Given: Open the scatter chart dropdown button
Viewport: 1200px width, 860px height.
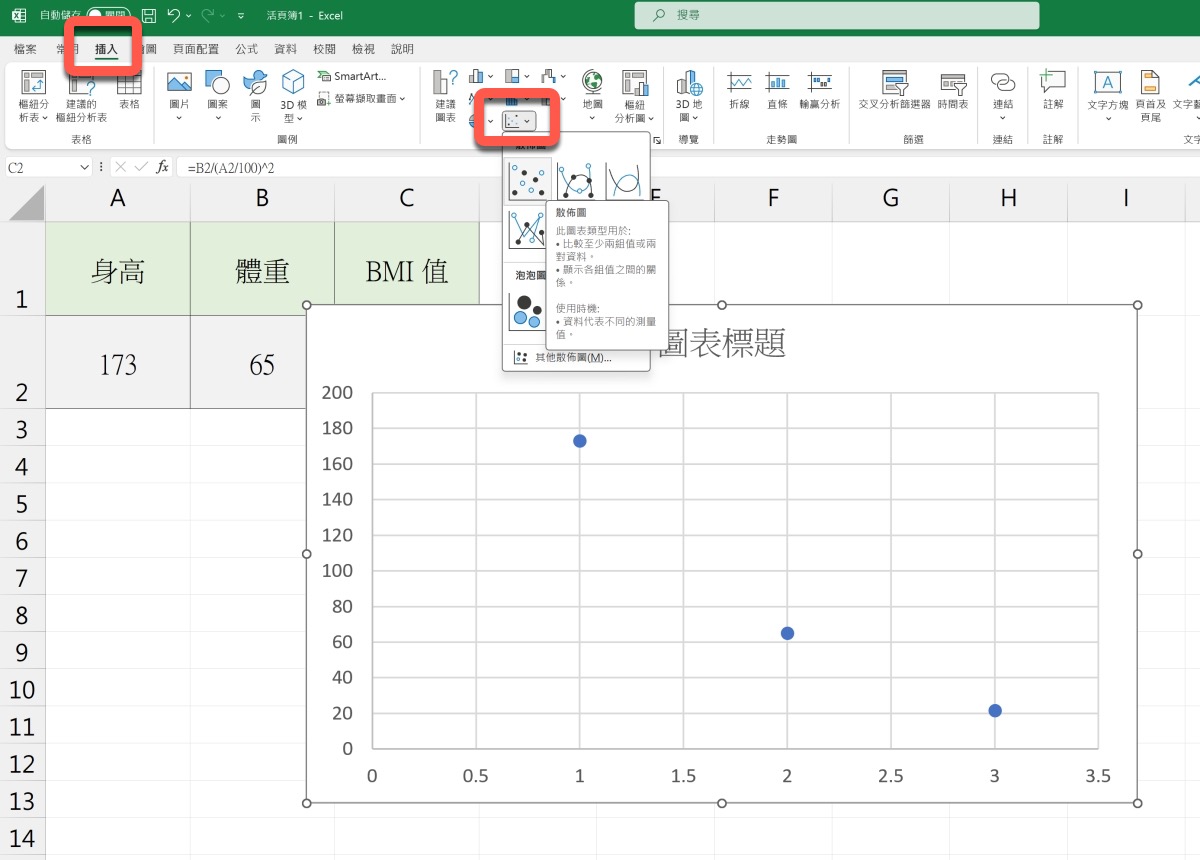Looking at the screenshot, I should click(x=518, y=121).
